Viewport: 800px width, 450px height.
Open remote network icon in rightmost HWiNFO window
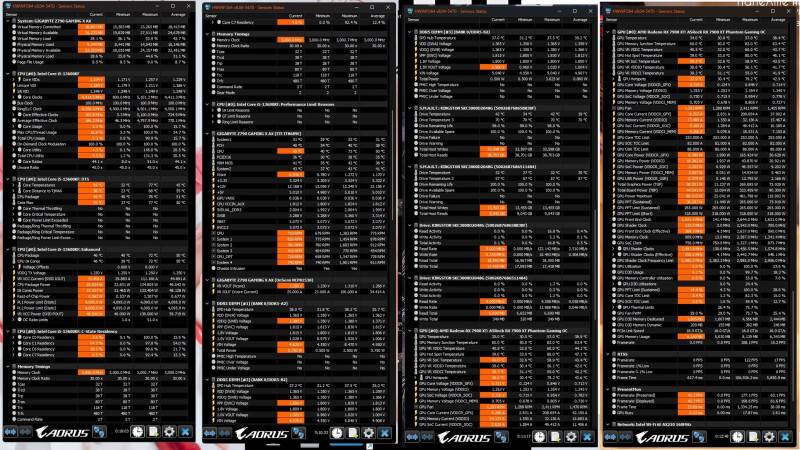699,437
